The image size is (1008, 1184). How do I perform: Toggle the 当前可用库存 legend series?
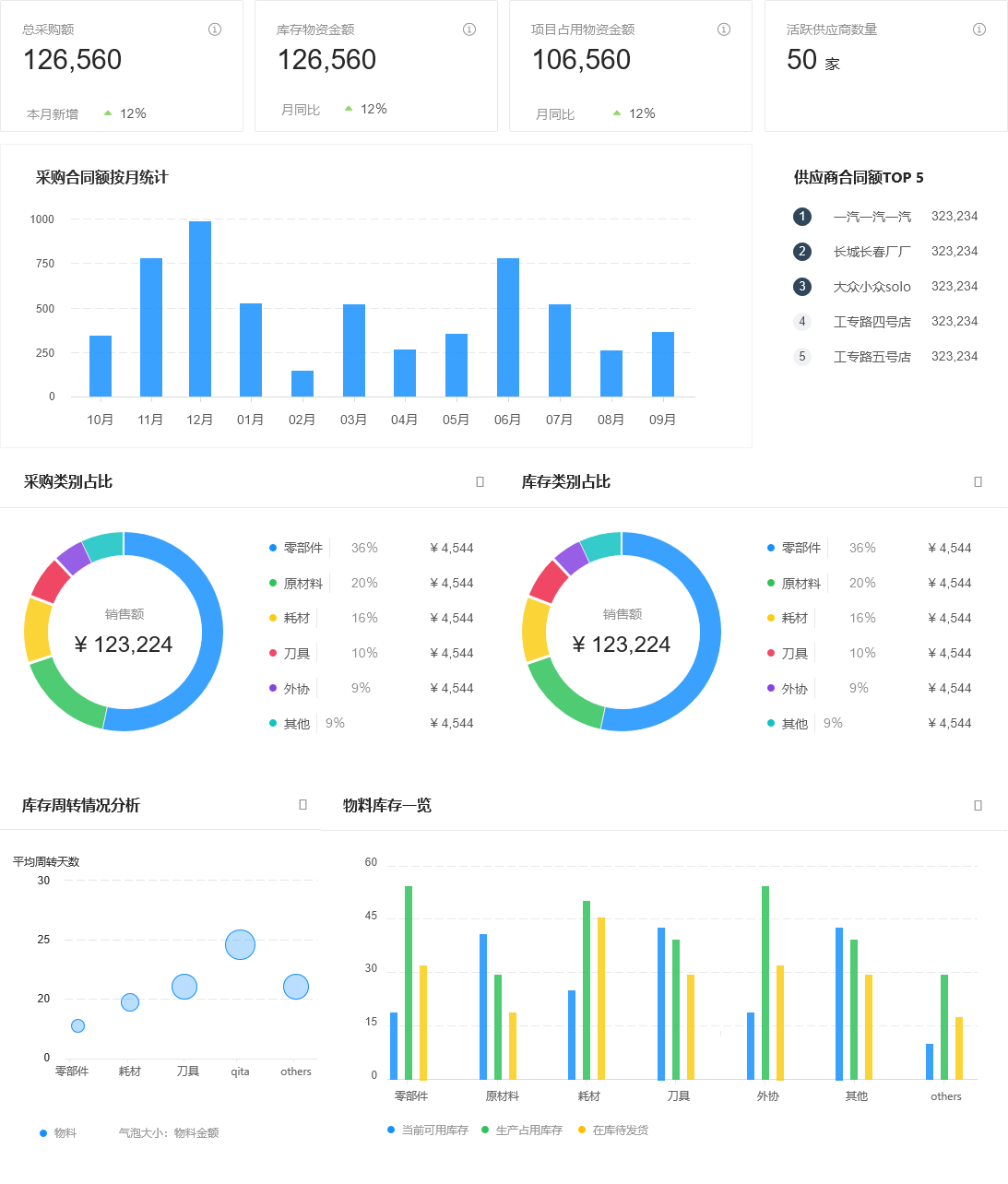point(428,1130)
